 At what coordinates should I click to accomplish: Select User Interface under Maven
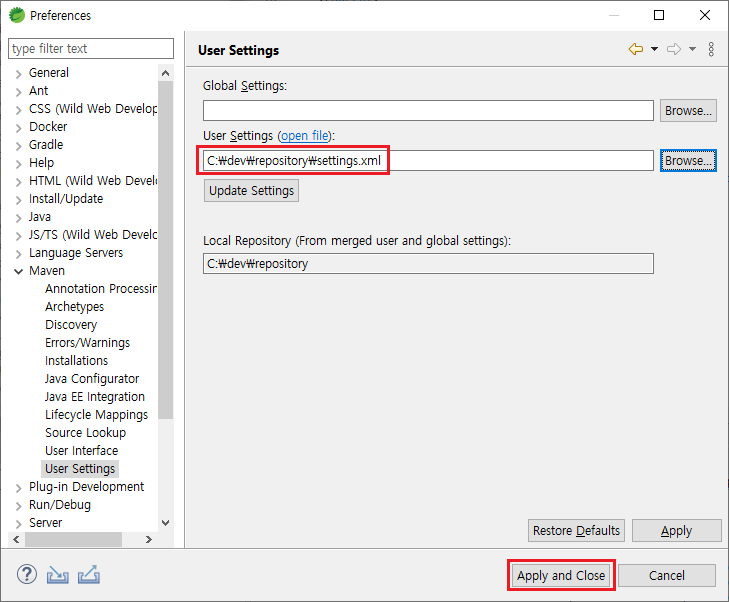tap(81, 450)
